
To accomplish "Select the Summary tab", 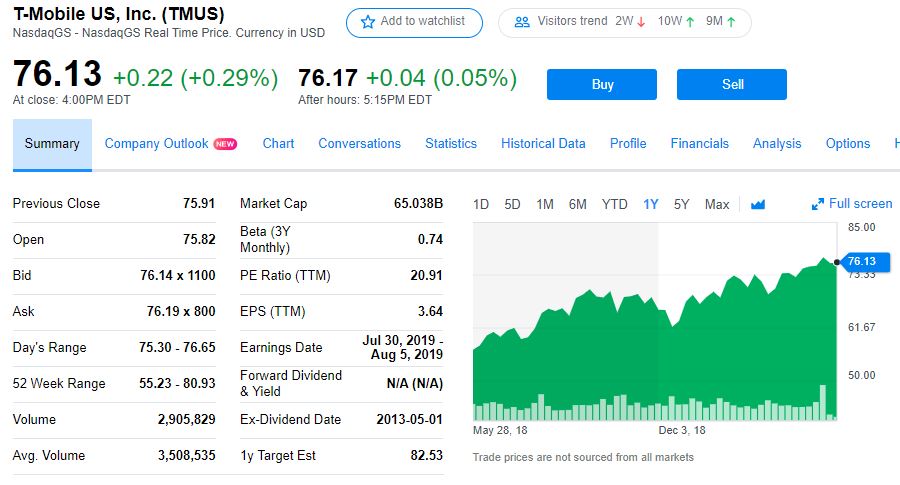I will (x=52, y=144).
